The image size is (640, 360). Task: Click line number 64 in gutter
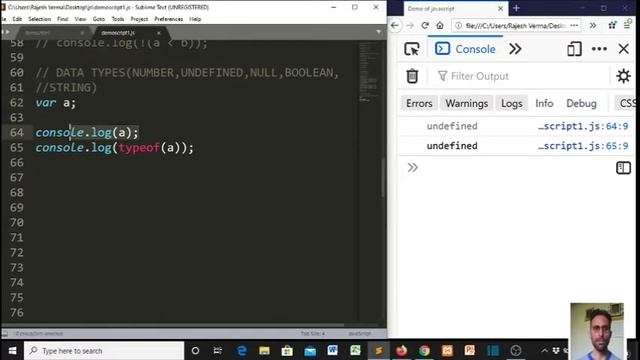click(17, 133)
